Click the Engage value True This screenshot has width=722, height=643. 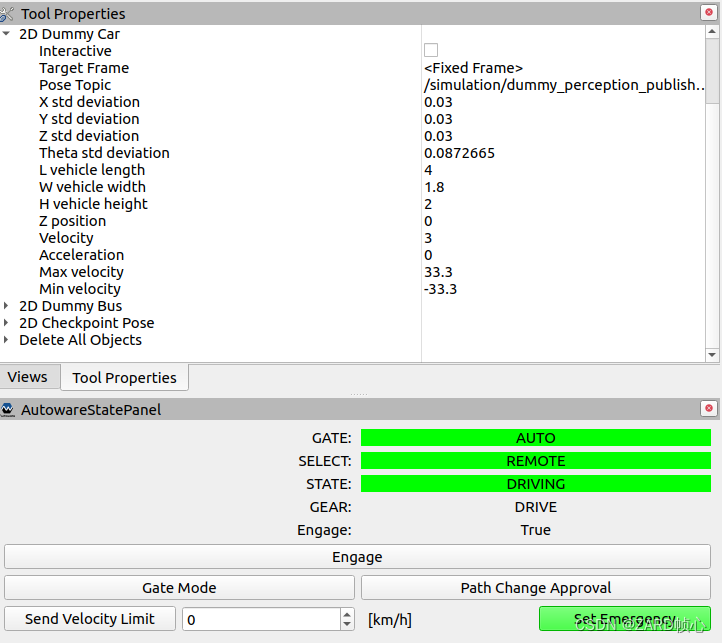[x=536, y=530]
